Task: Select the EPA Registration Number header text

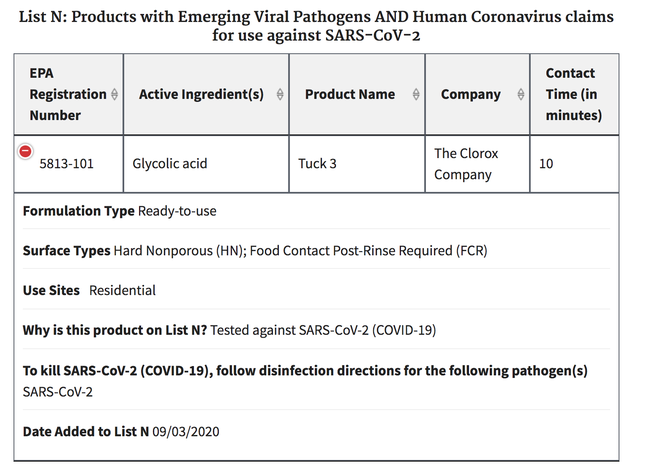Action: (66, 94)
